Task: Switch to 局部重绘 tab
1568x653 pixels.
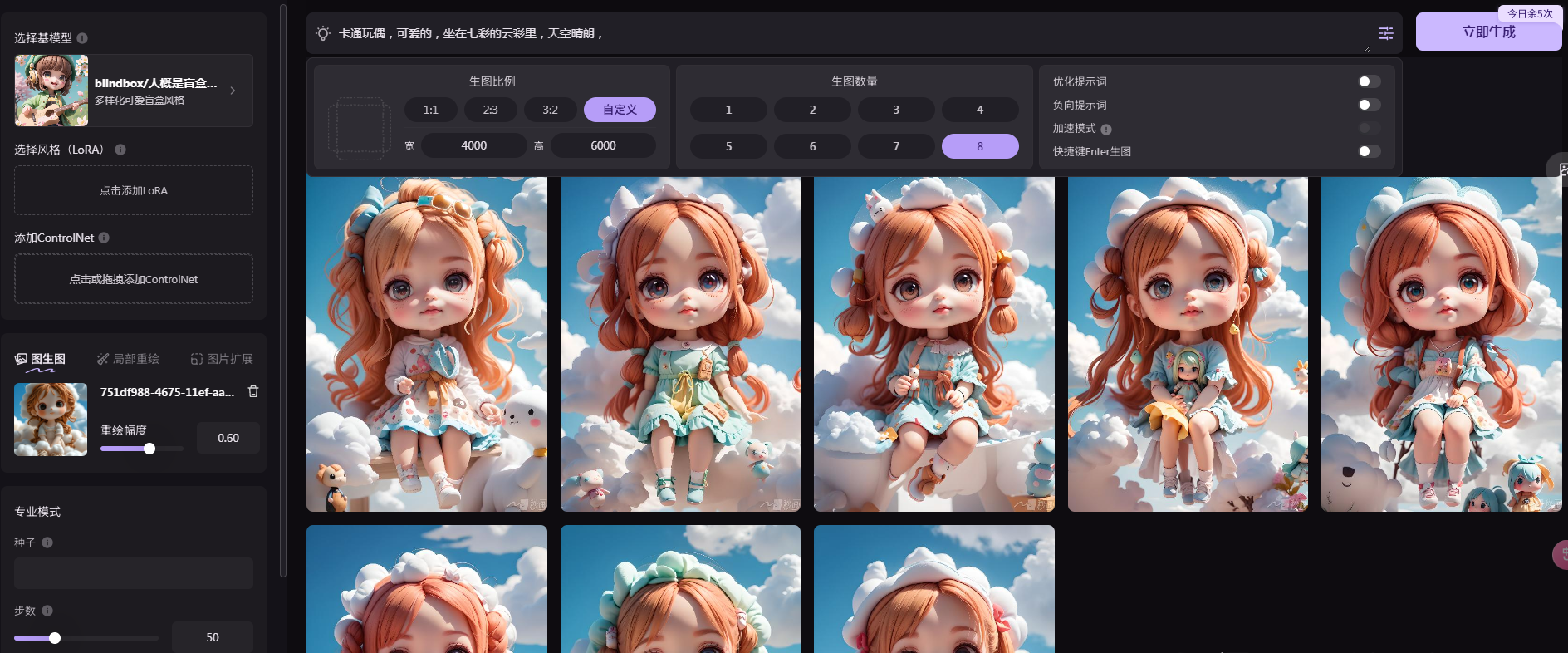Action: pos(128,359)
